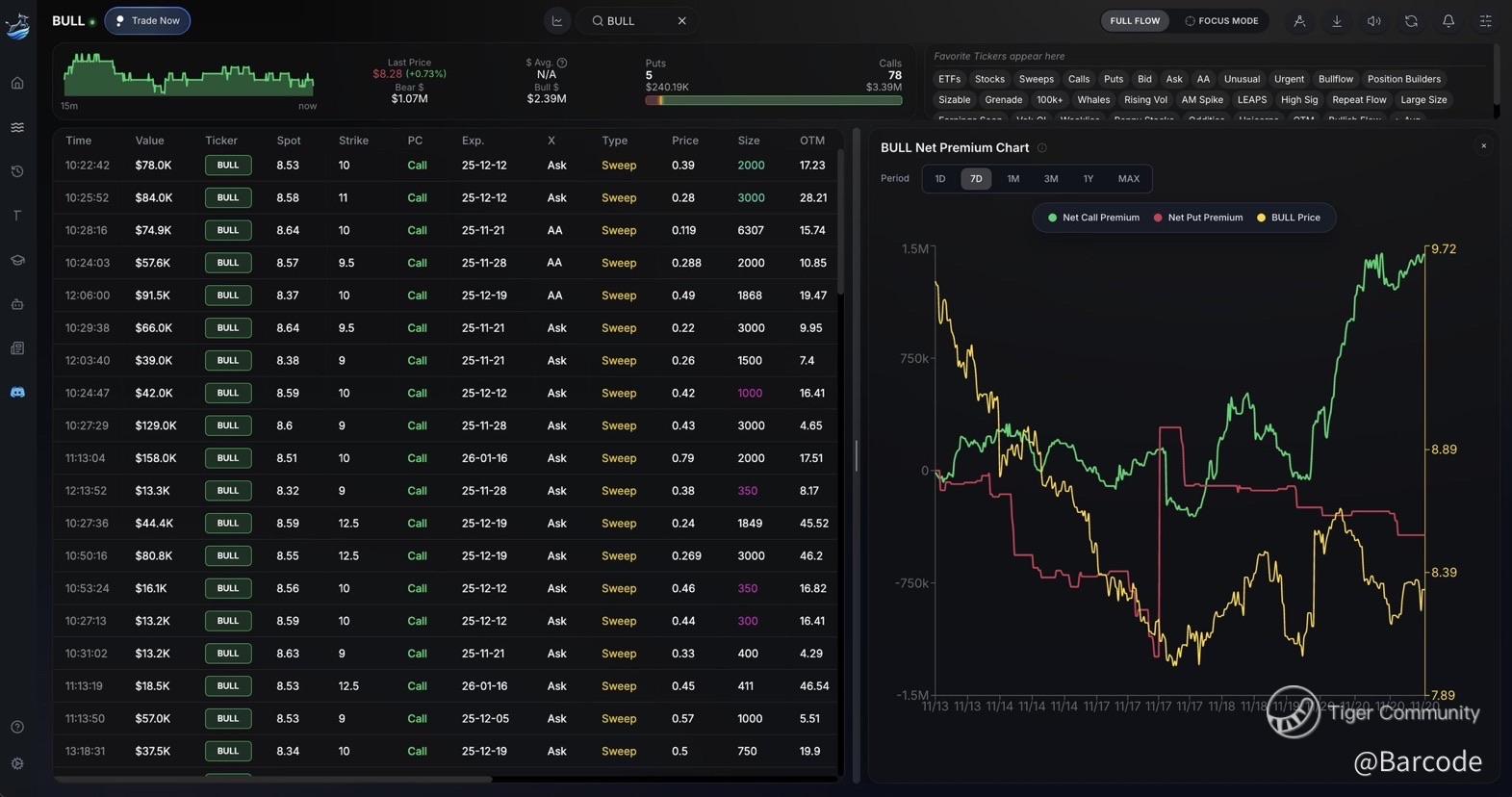
Task: Sort table by Type column header
Action: coord(615,141)
